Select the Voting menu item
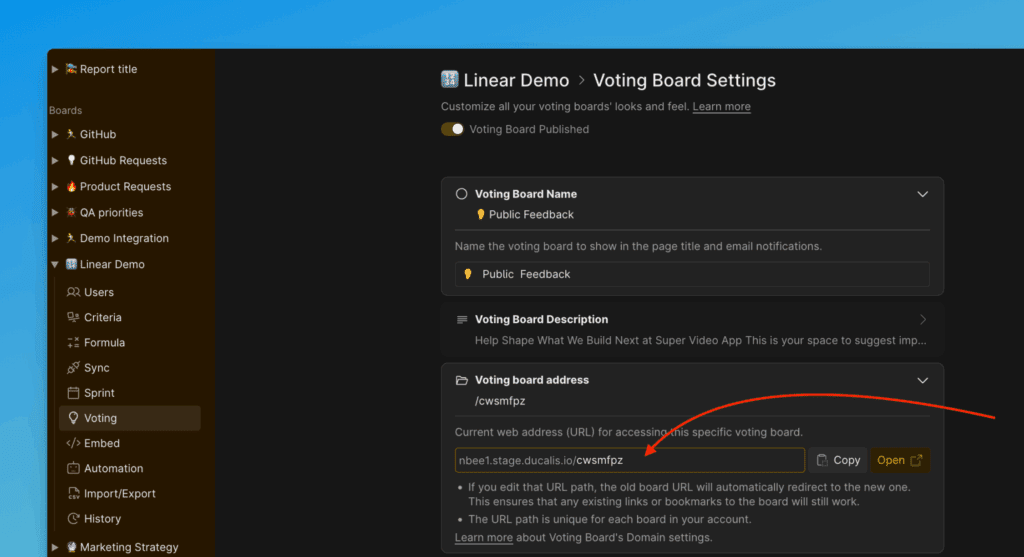The height and width of the screenshot is (557, 1024). 100,418
